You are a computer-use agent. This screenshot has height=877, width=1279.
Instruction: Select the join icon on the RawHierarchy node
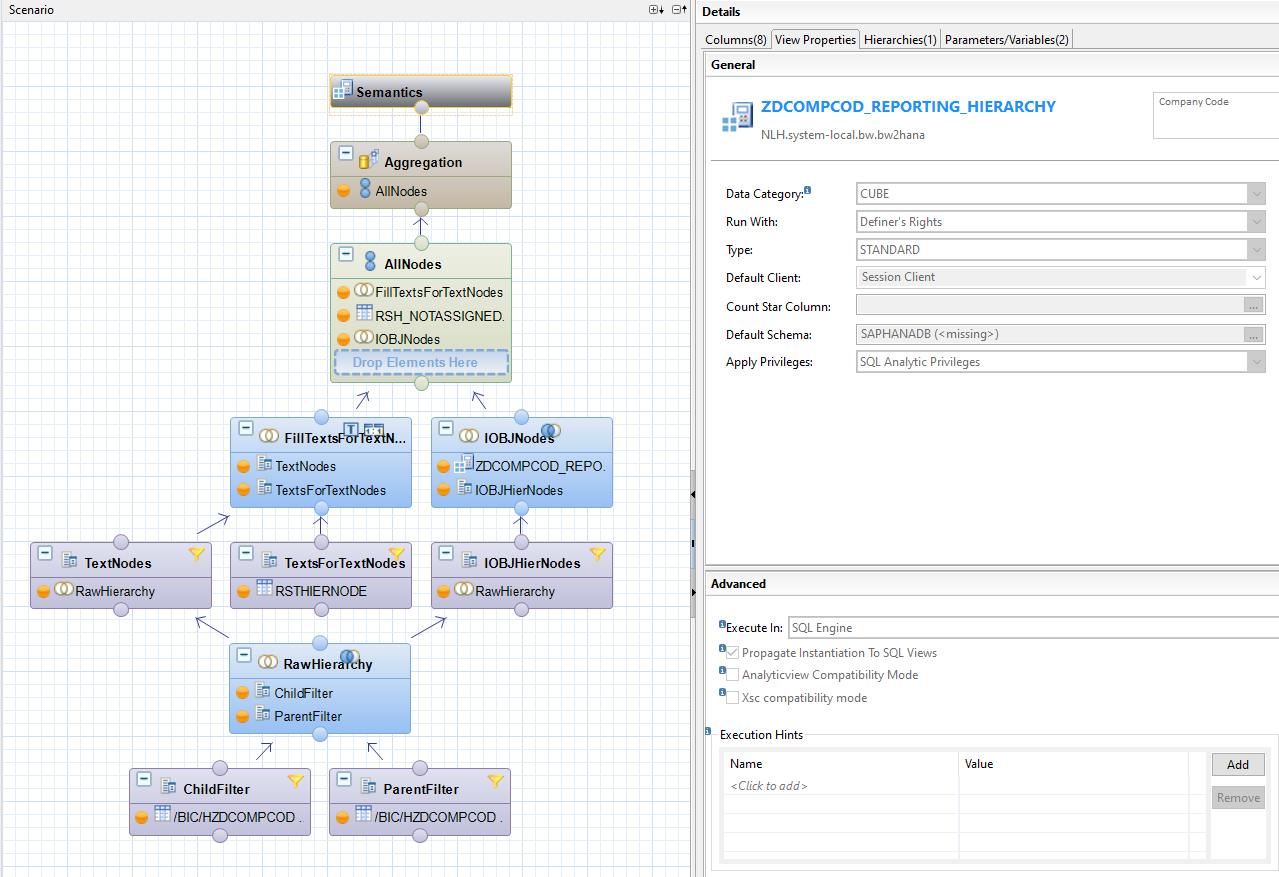pyautogui.click(x=268, y=661)
